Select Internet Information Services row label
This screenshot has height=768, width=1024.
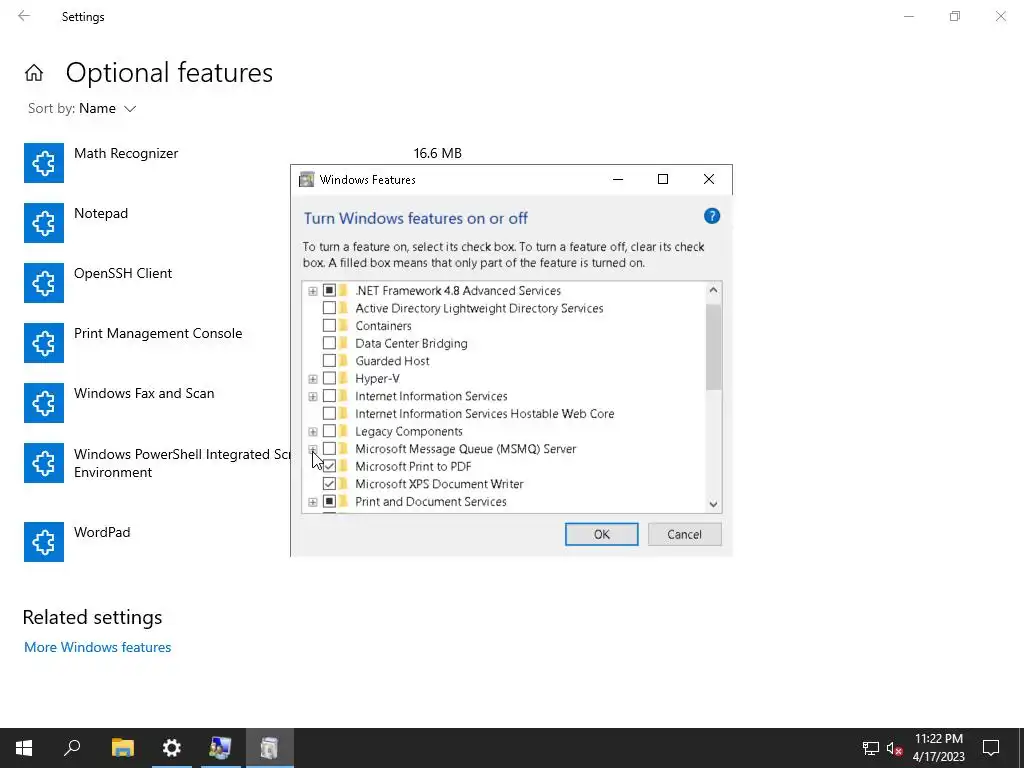coord(431,396)
